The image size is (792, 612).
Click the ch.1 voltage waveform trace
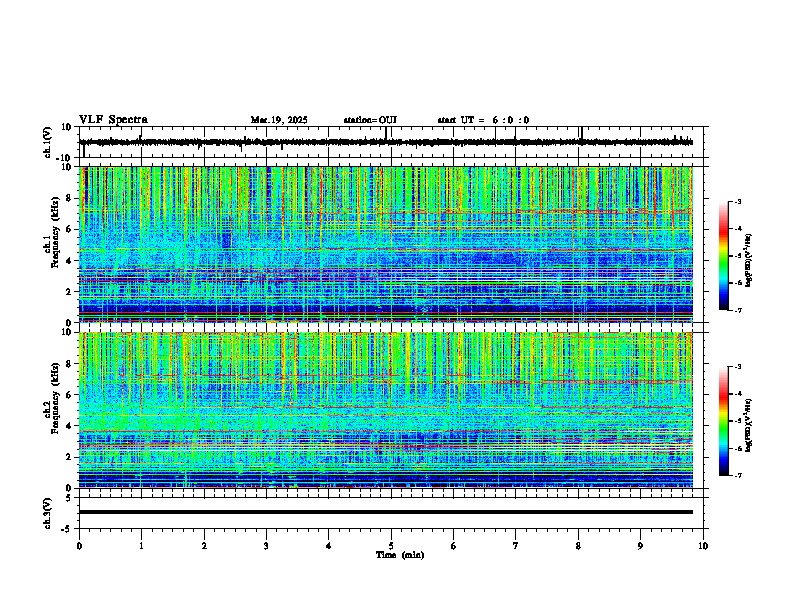click(385, 142)
